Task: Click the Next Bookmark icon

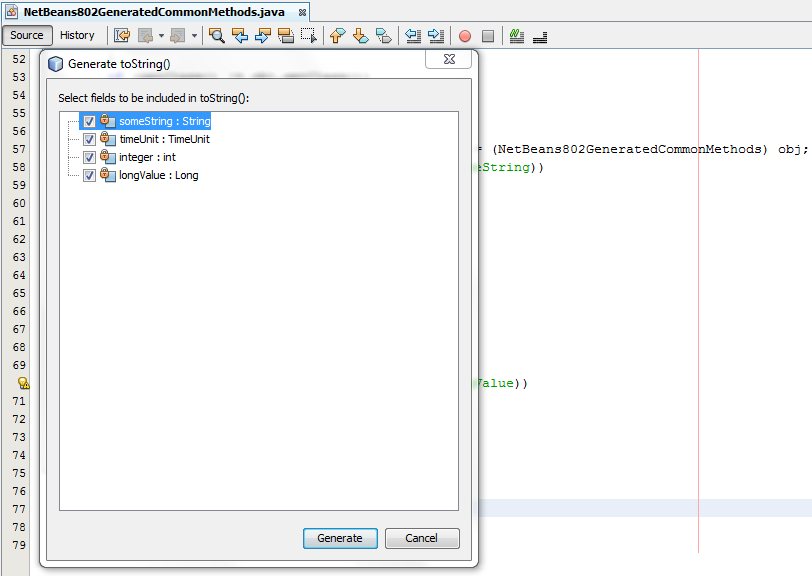Action: [x=361, y=35]
